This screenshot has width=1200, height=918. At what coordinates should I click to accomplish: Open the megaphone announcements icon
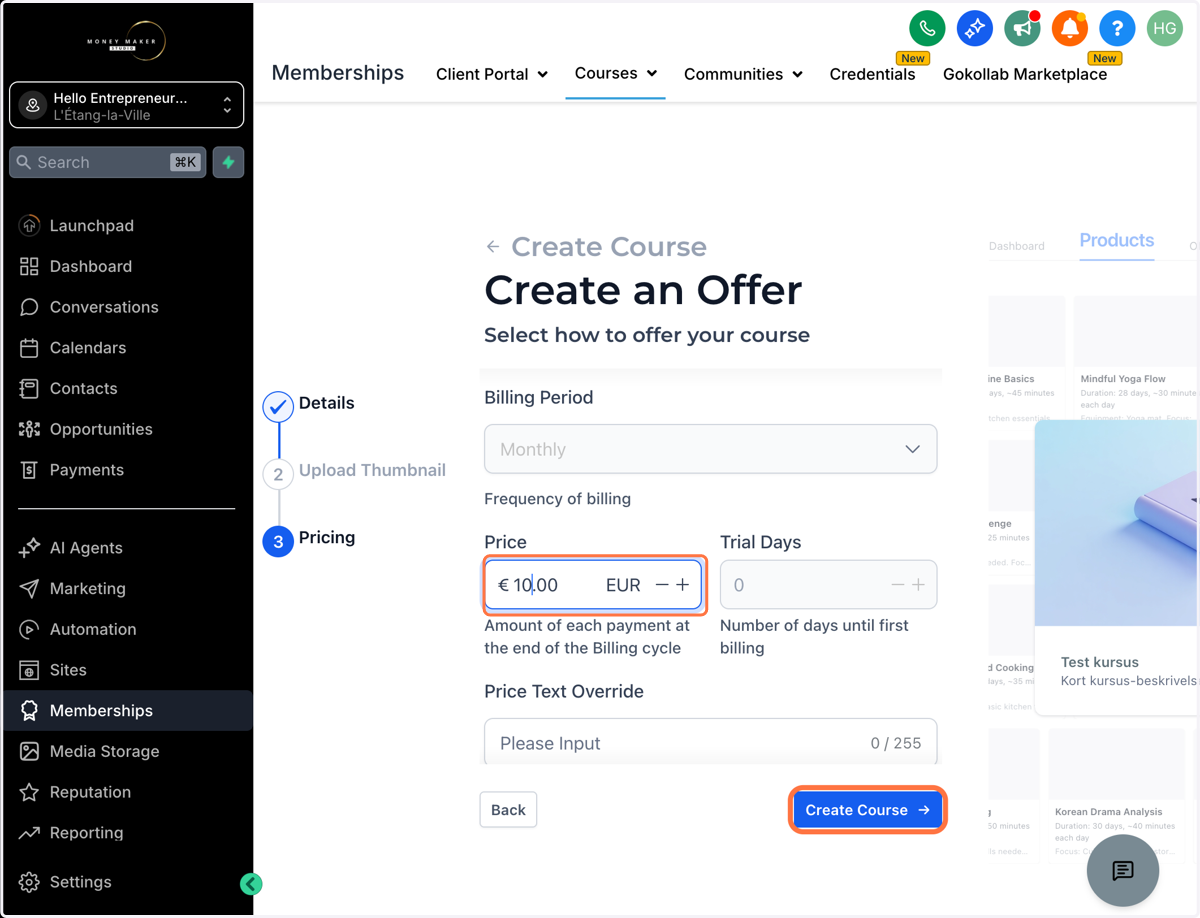click(1022, 28)
